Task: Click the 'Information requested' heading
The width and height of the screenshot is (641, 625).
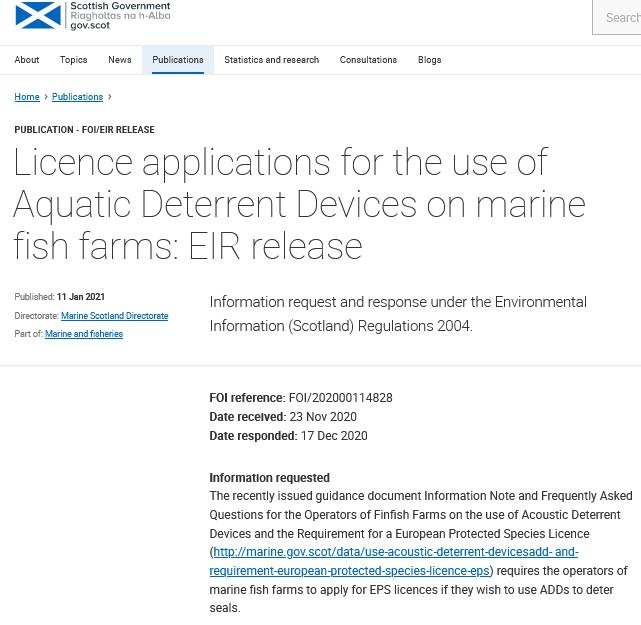Action: coord(269,478)
